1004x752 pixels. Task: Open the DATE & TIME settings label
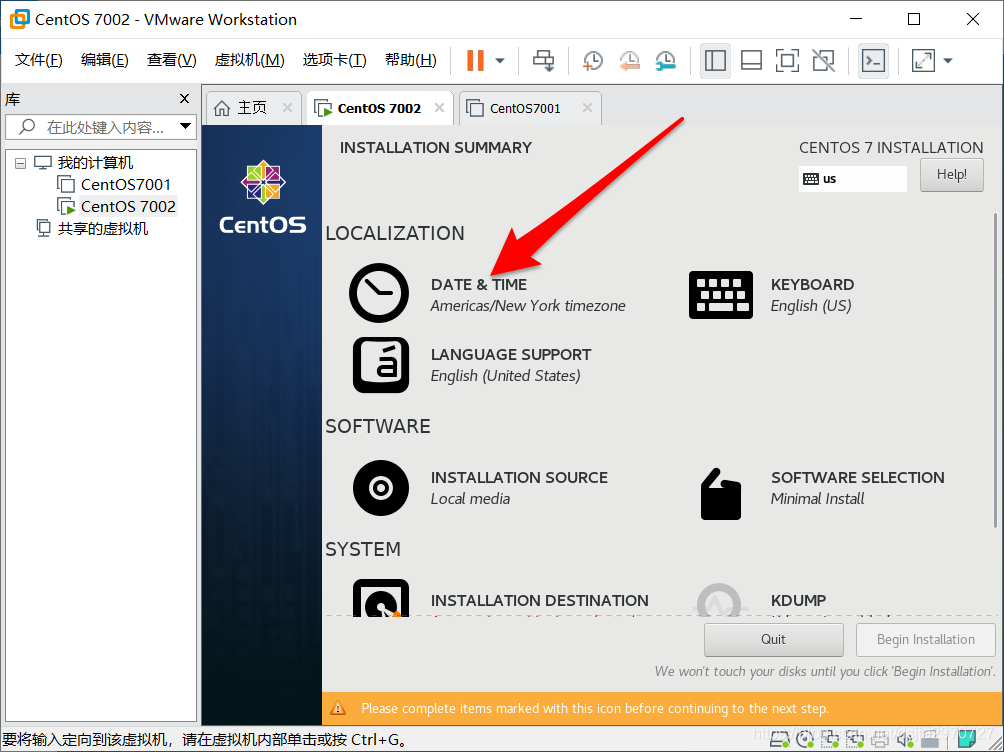point(478,284)
